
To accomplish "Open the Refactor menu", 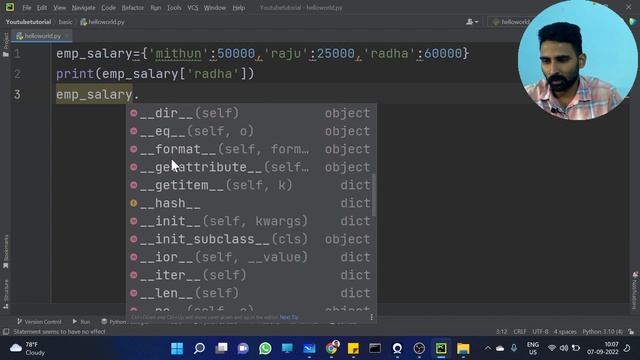I will pos(133,8).
